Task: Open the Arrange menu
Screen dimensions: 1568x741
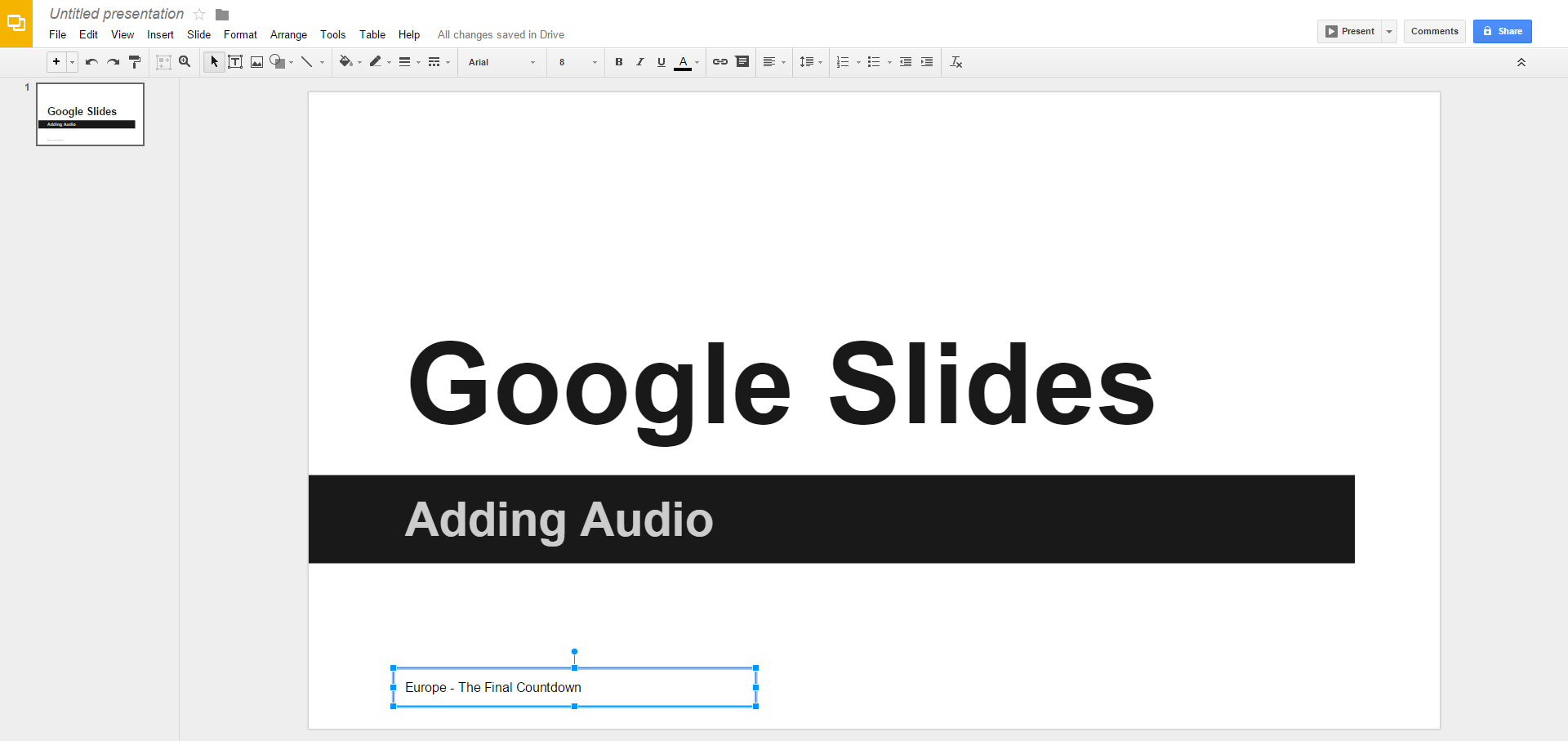Action: coord(288,34)
